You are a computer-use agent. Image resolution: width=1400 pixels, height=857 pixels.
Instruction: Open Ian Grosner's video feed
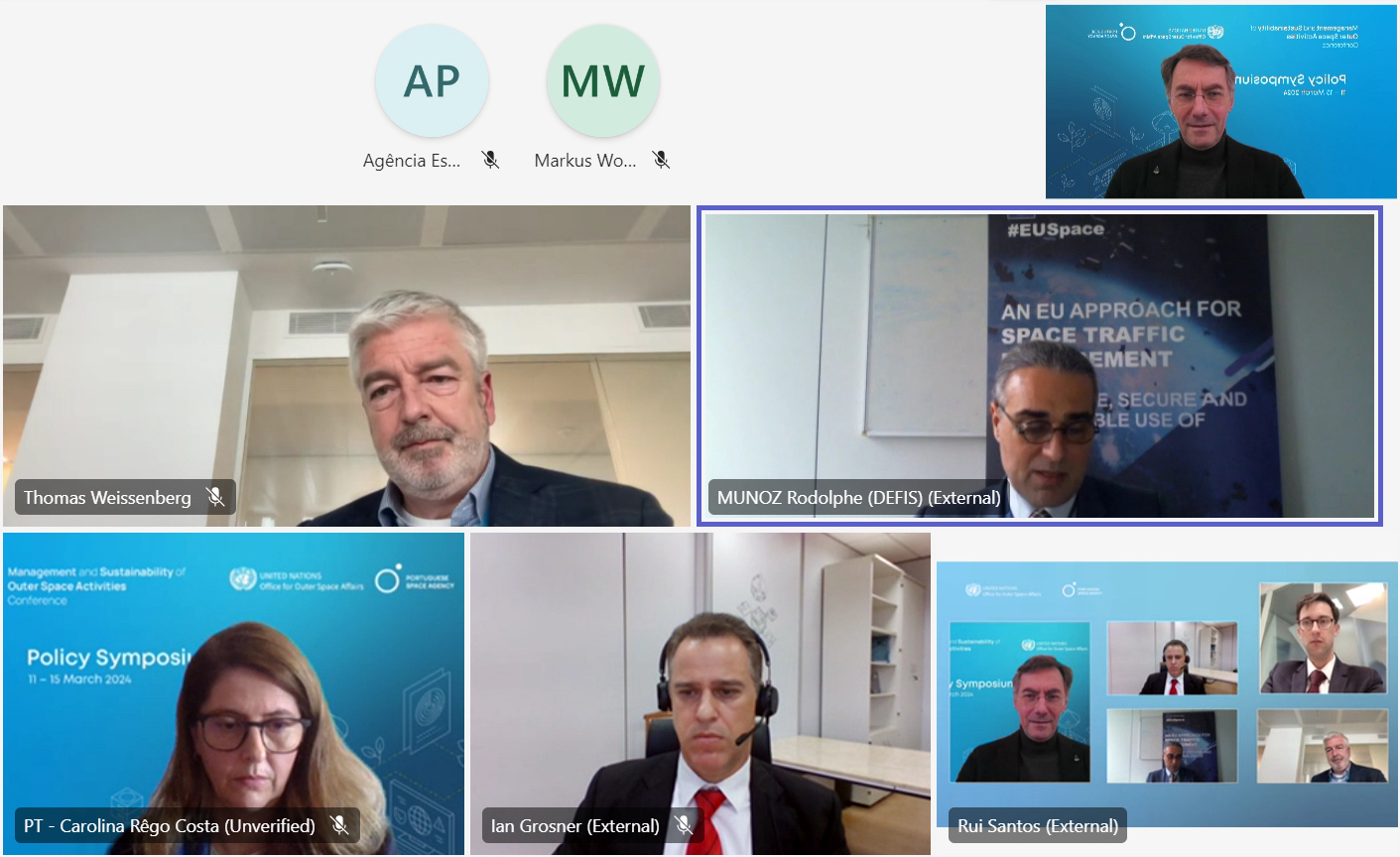700,693
